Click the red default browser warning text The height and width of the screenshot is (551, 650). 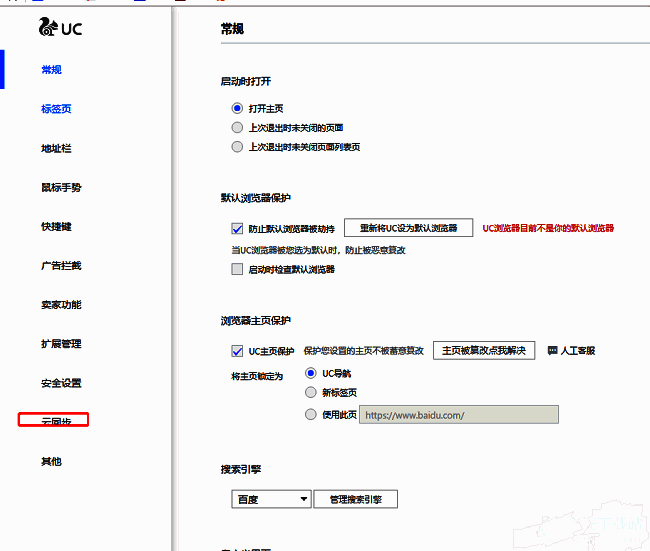(548, 228)
